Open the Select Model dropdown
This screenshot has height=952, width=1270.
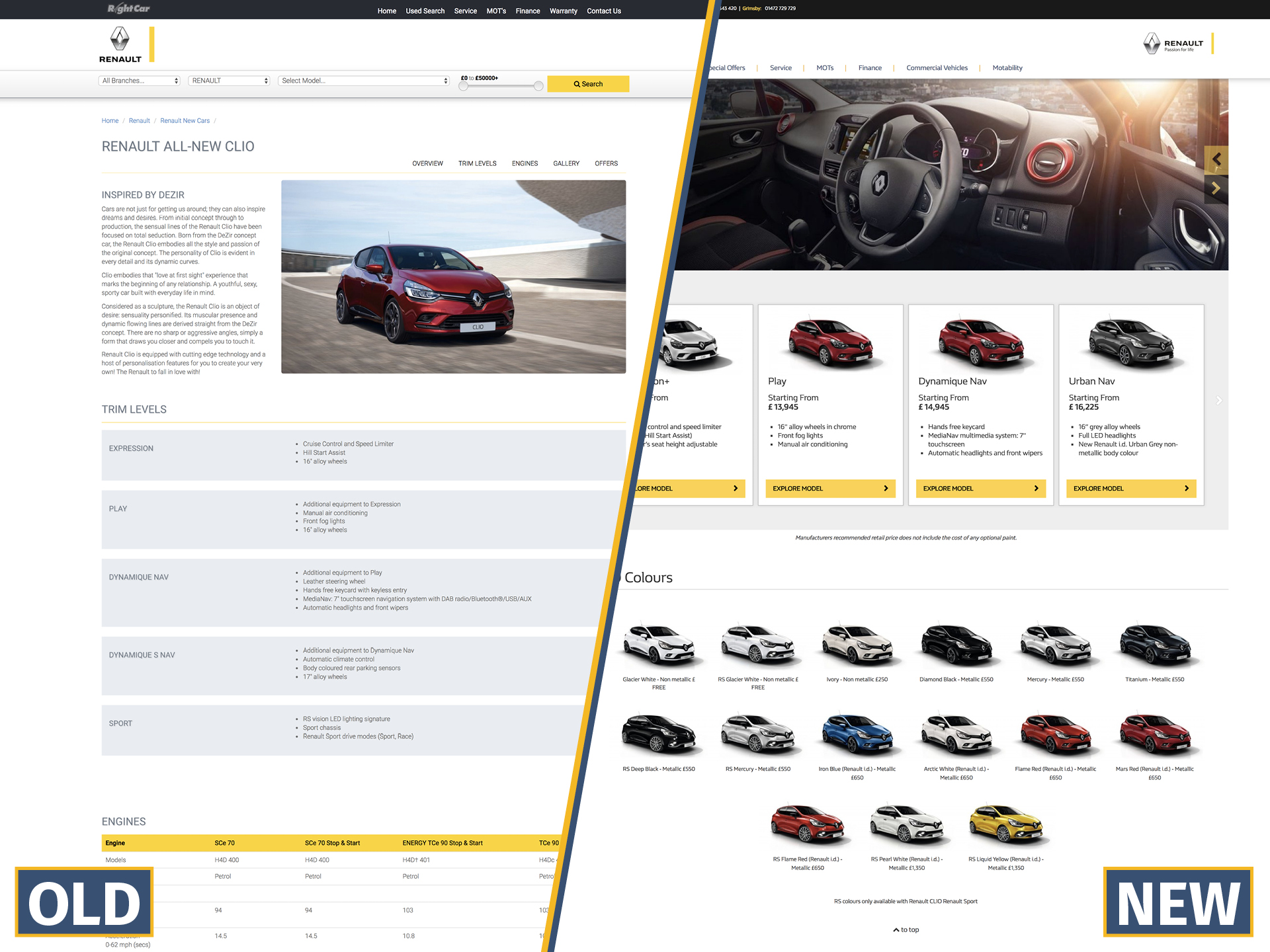point(364,81)
